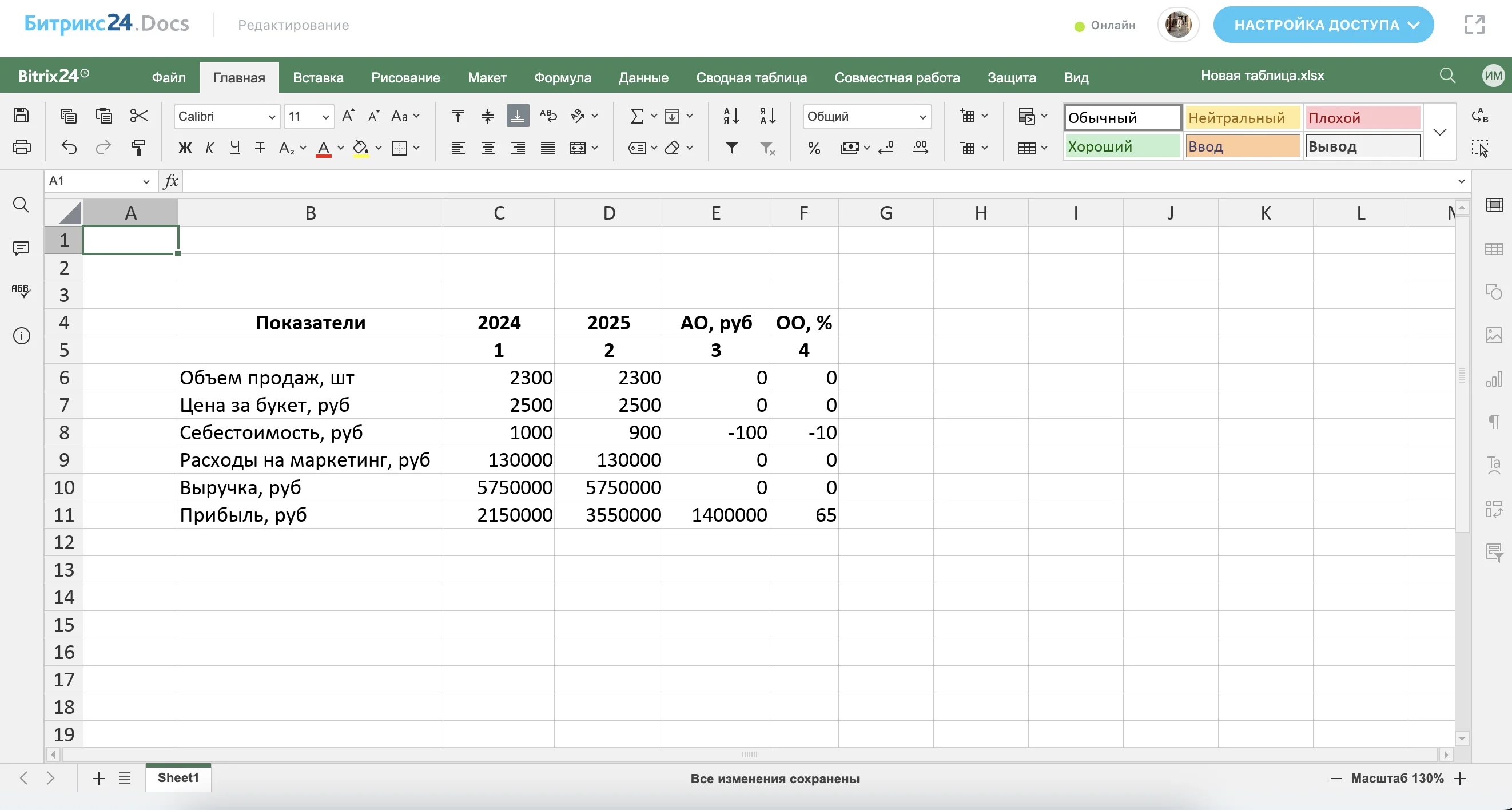Select the Sheet1 tab
The image size is (1512, 810).
178,778
